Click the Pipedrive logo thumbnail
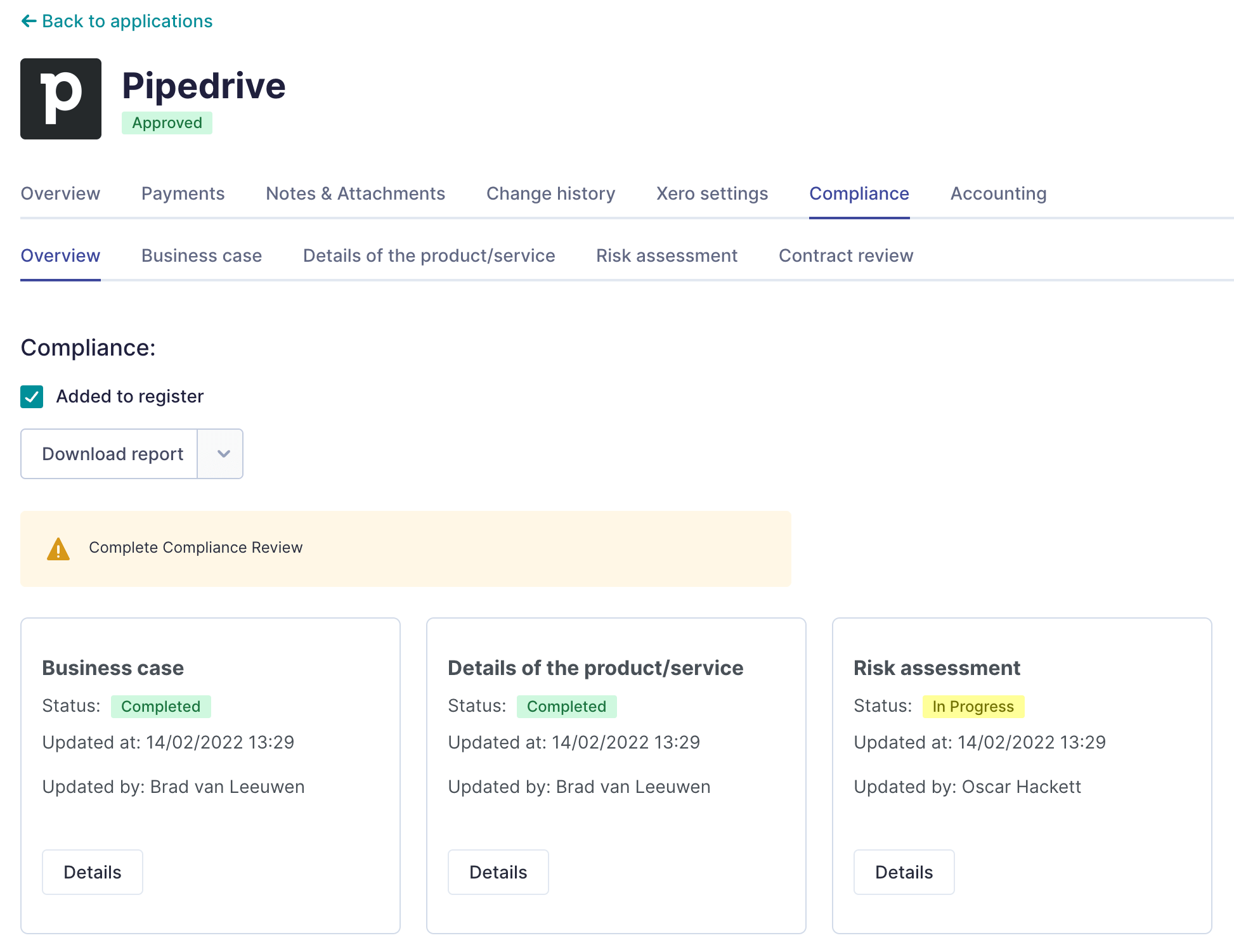The image size is (1234, 952). tap(61, 98)
